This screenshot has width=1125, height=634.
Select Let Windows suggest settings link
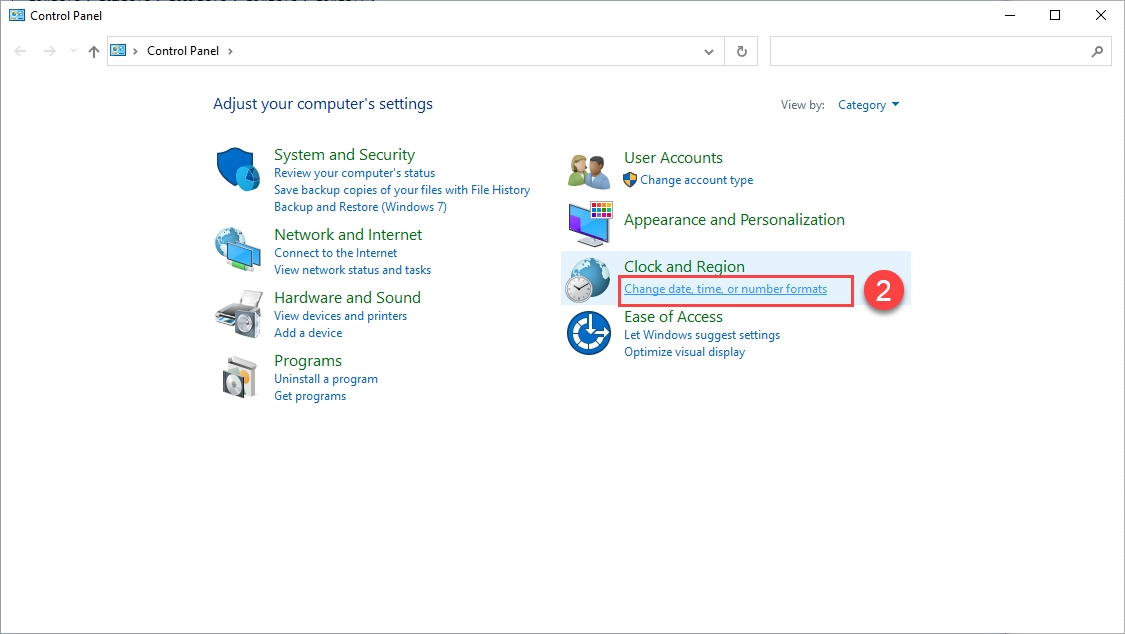702,335
